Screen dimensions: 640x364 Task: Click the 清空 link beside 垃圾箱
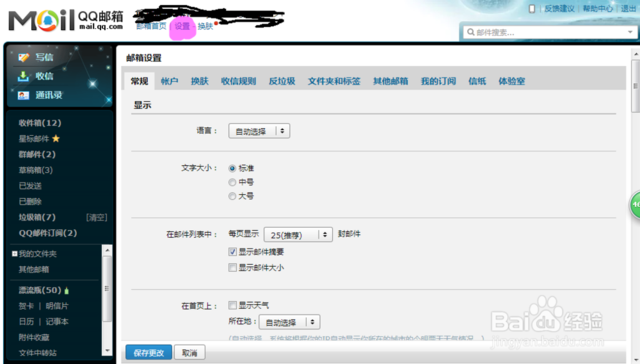[97, 218]
